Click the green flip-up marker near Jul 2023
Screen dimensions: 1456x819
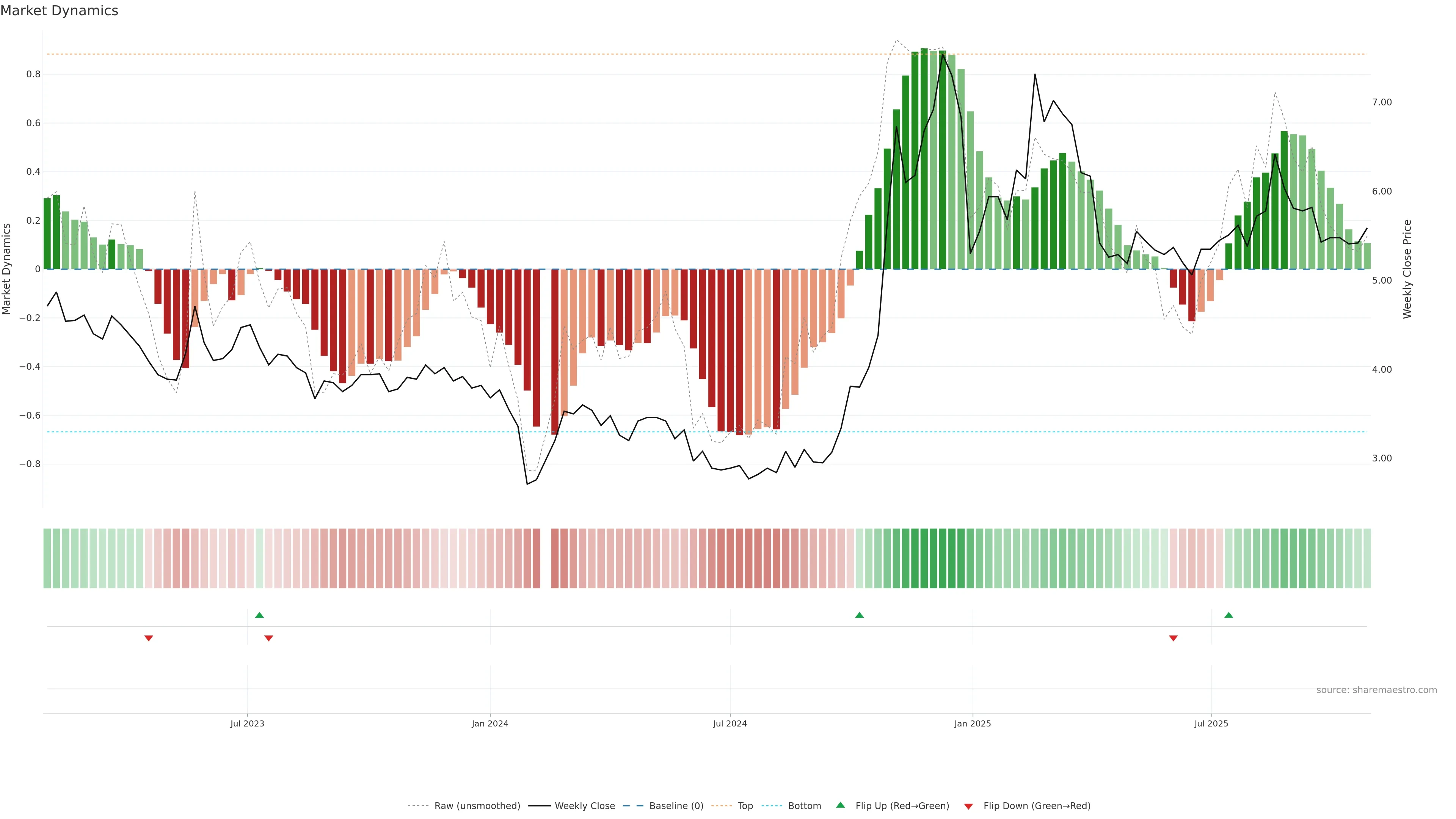pos(259,615)
